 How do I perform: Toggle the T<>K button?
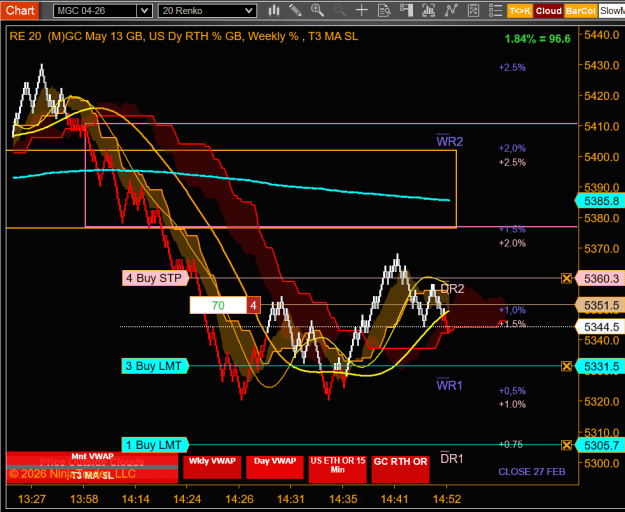click(x=519, y=11)
